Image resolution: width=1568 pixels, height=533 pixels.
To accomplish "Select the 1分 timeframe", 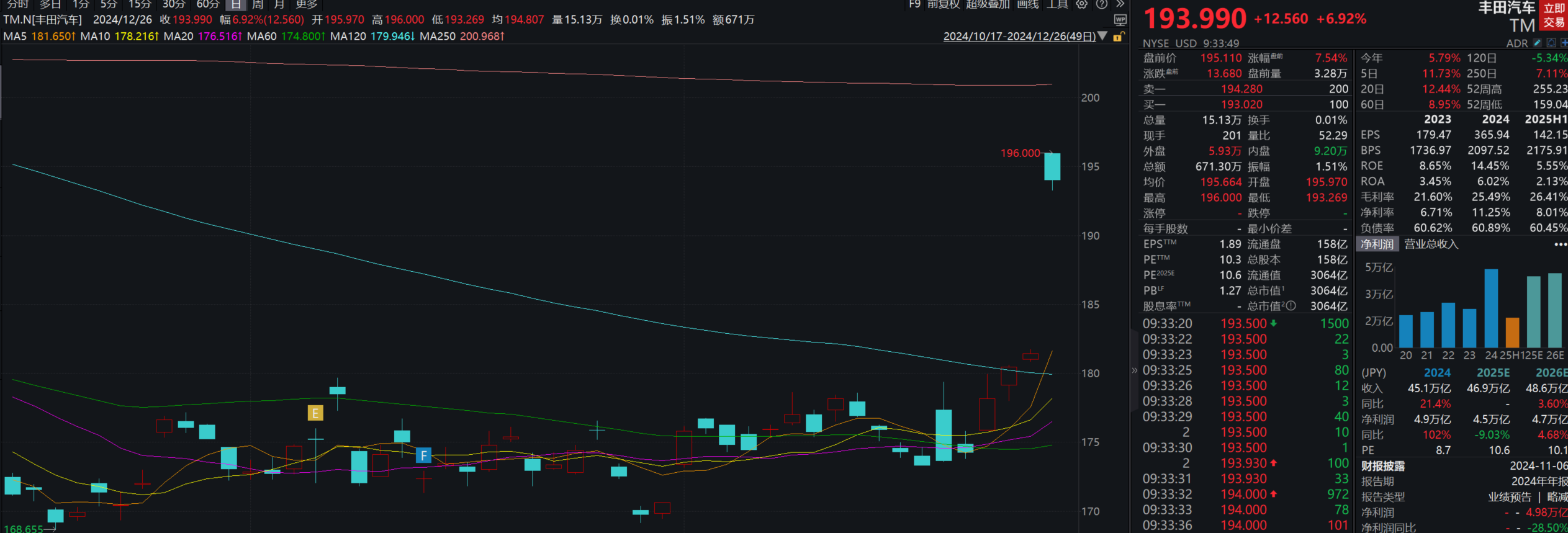I will tap(81, 4).
